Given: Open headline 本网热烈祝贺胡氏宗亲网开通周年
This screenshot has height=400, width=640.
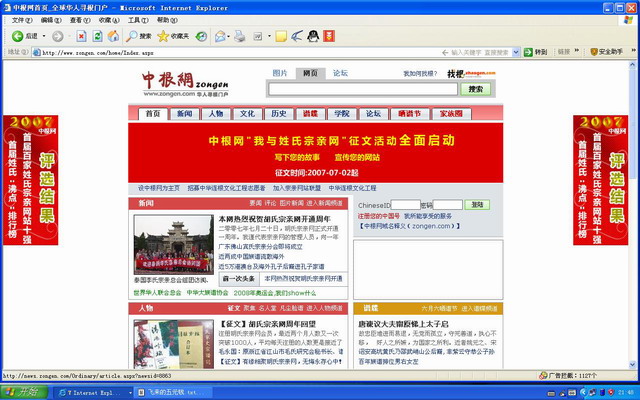Looking at the screenshot, I should click(x=274, y=219).
